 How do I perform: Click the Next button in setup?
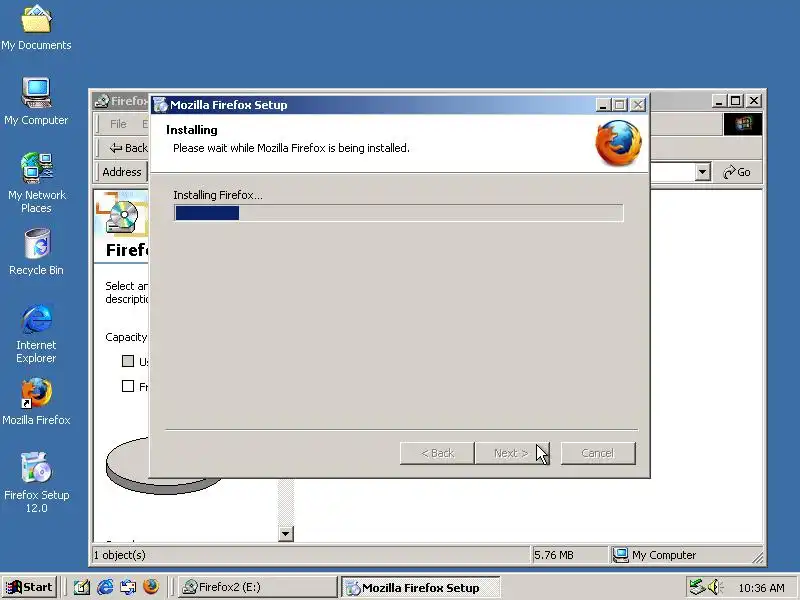(x=512, y=453)
